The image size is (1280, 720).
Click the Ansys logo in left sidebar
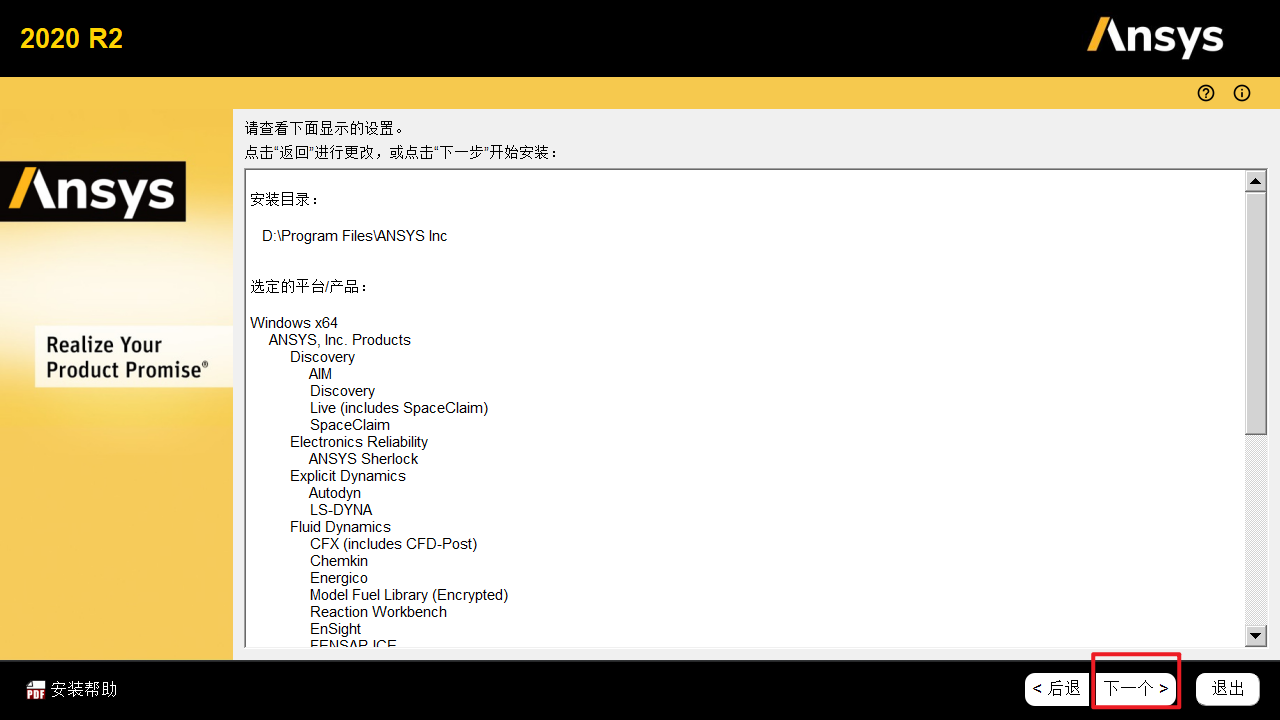coord(93,191)
